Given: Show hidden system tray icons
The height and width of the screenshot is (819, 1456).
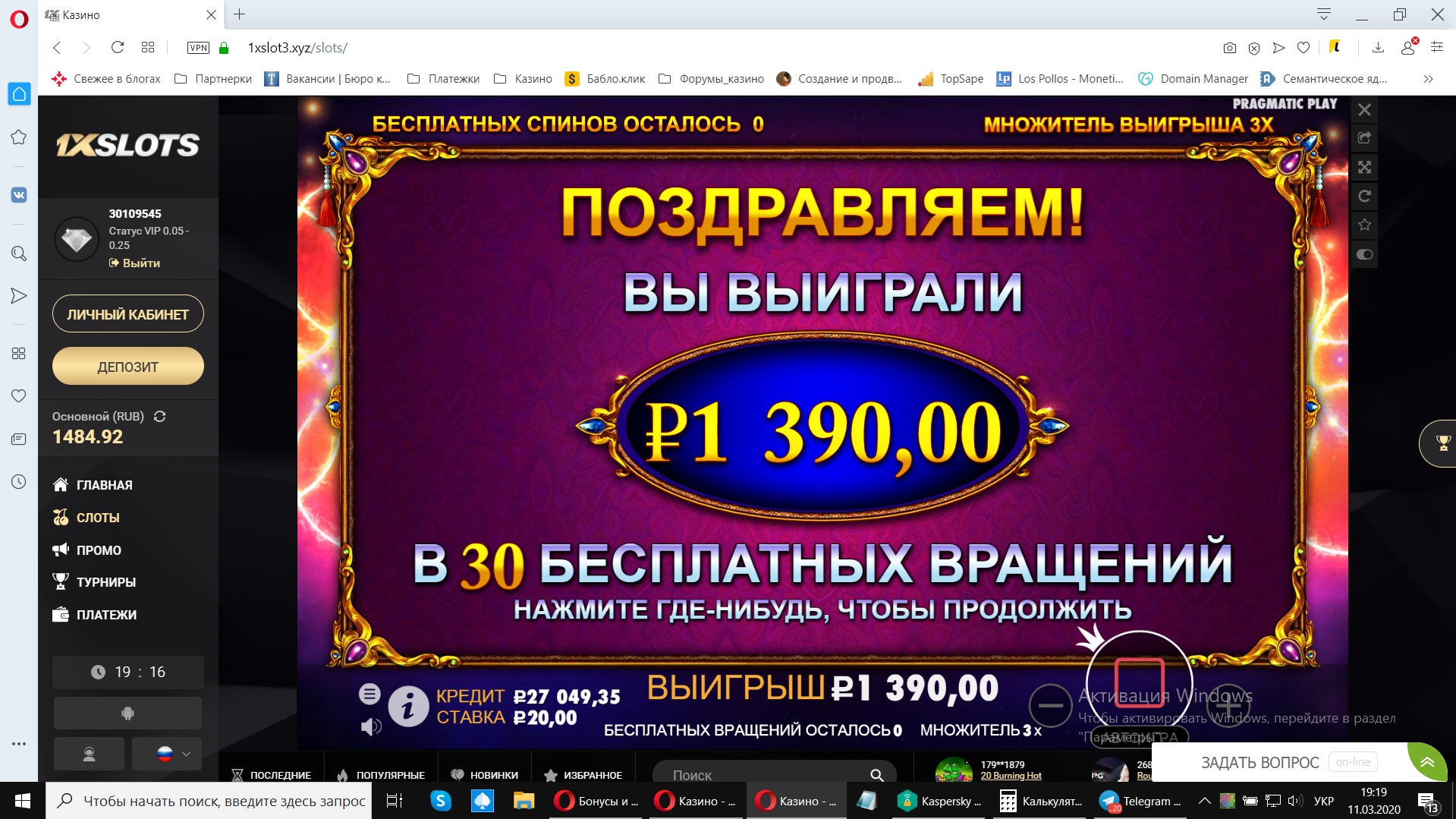Looking at the screenshot, I should coord(1204,801).
